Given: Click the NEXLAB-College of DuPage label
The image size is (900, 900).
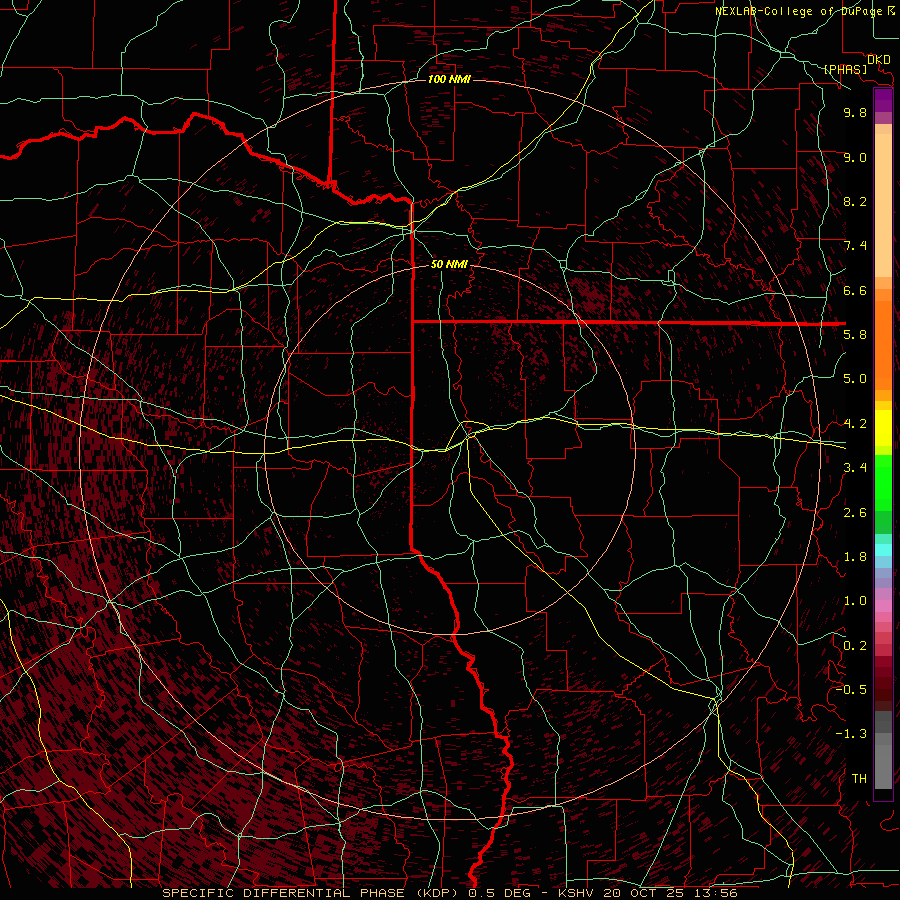Looking at the screenshot, I should [801, 11].
